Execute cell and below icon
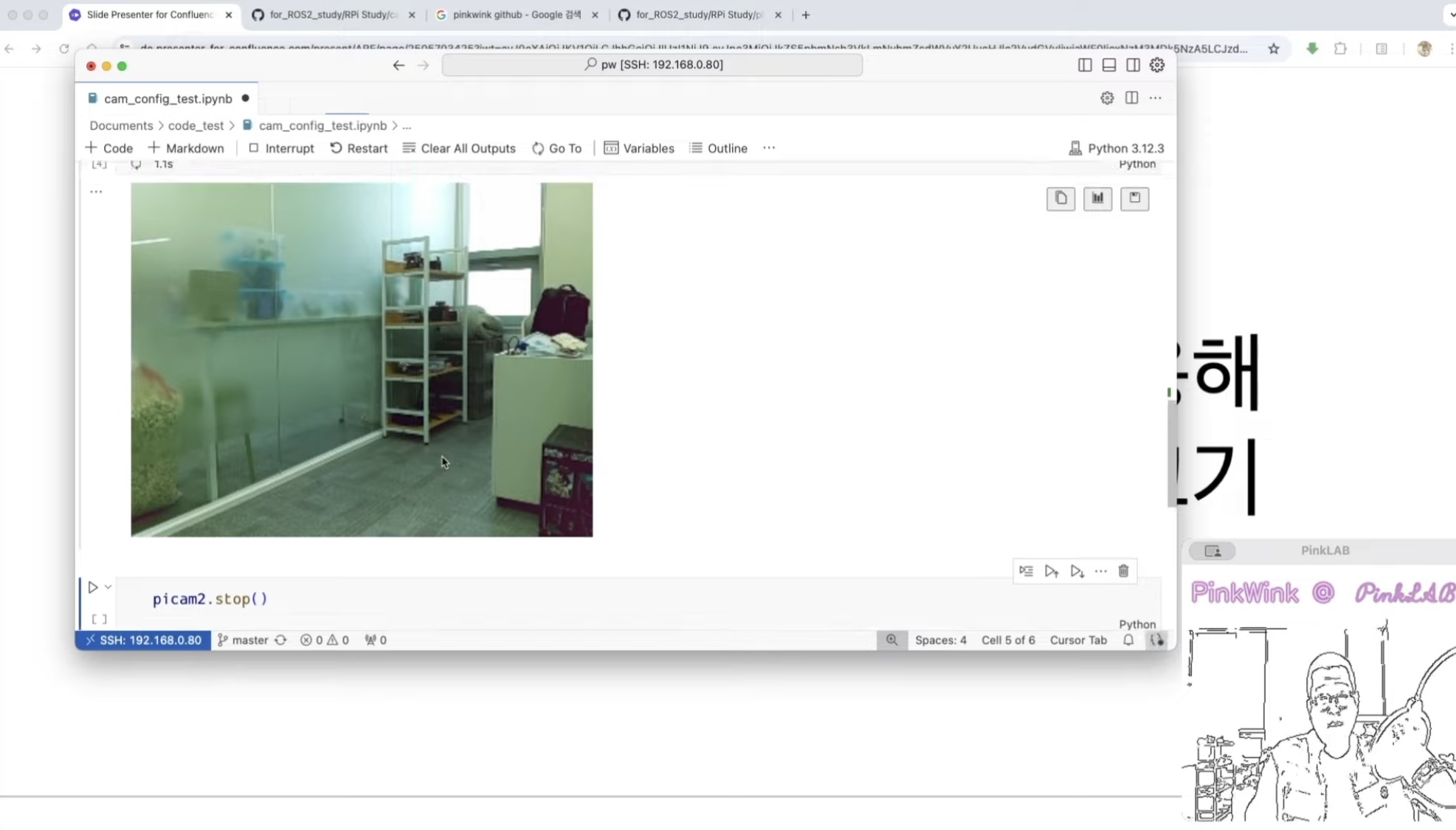 tap(1077, 571)
